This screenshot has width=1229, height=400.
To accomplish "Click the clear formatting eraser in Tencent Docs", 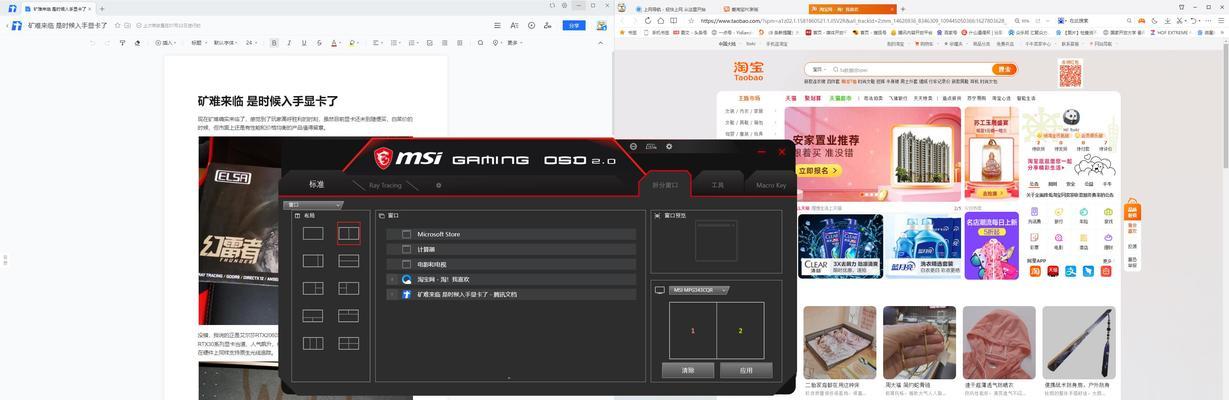I will click(137, 43).
